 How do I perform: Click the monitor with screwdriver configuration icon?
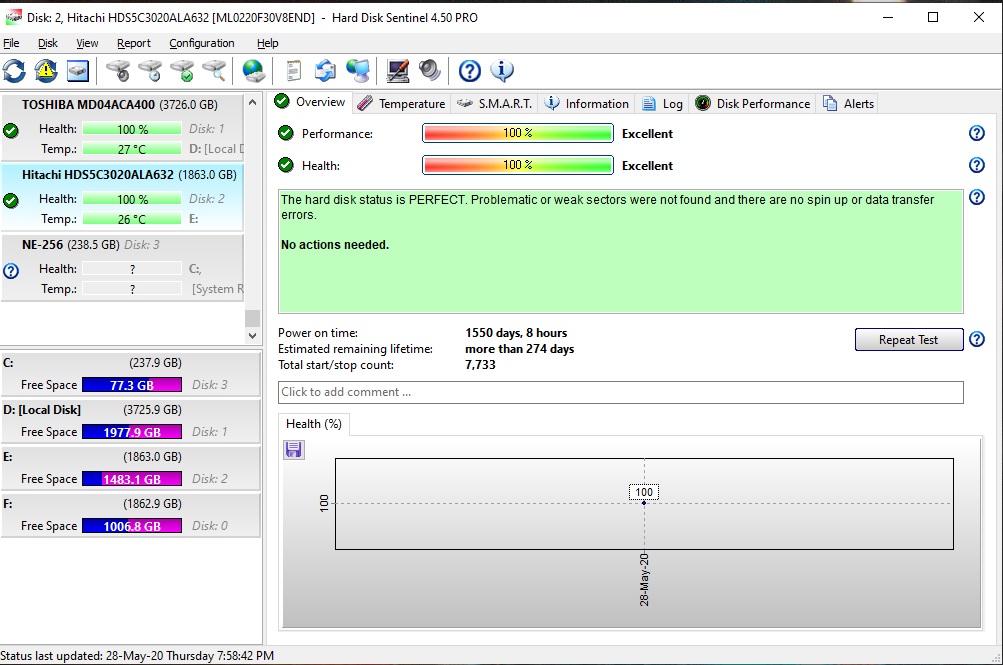pyautogui.click(x=398, y=71)
